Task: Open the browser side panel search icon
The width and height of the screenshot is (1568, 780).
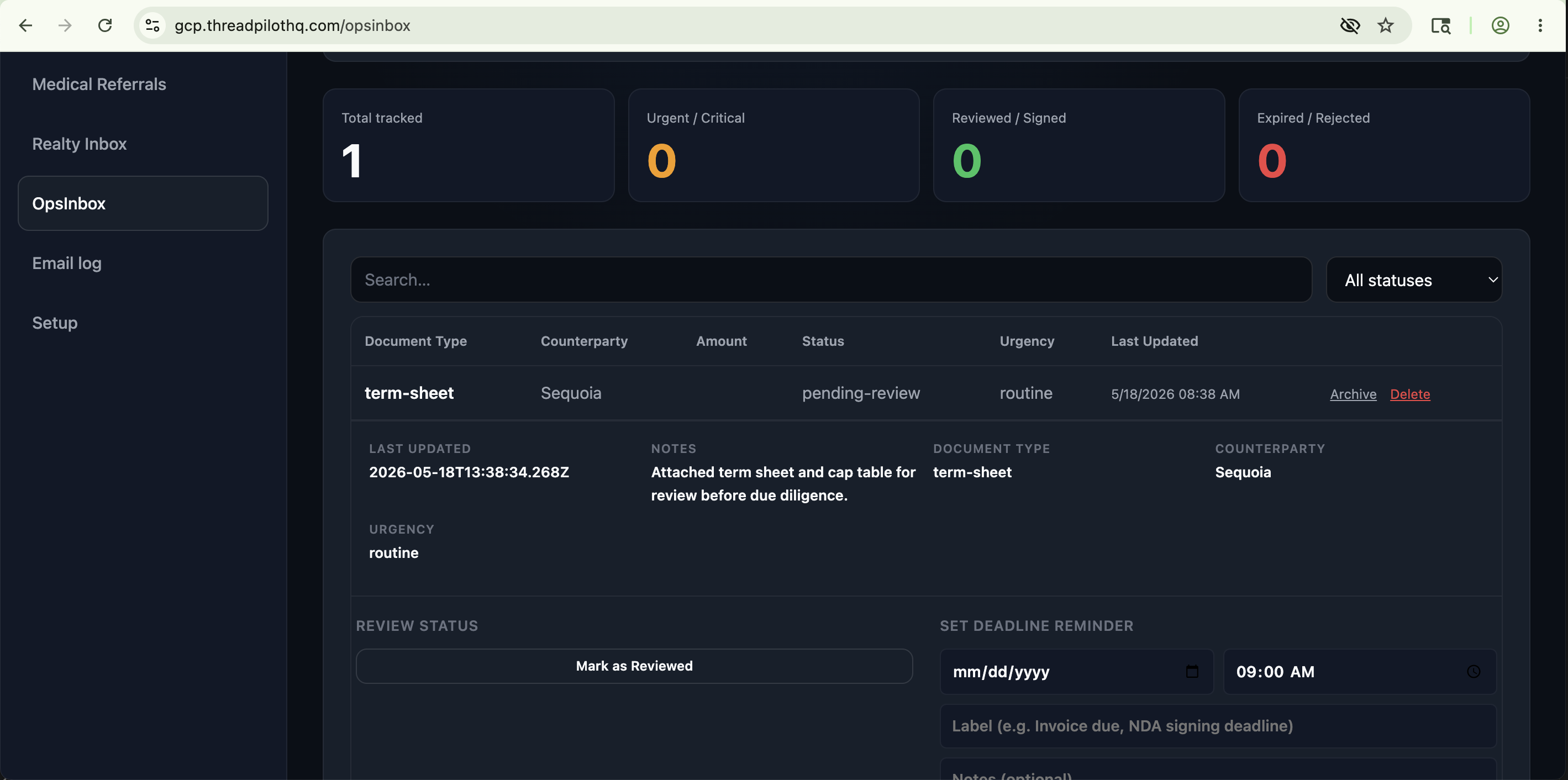Action: [1441, 25]
